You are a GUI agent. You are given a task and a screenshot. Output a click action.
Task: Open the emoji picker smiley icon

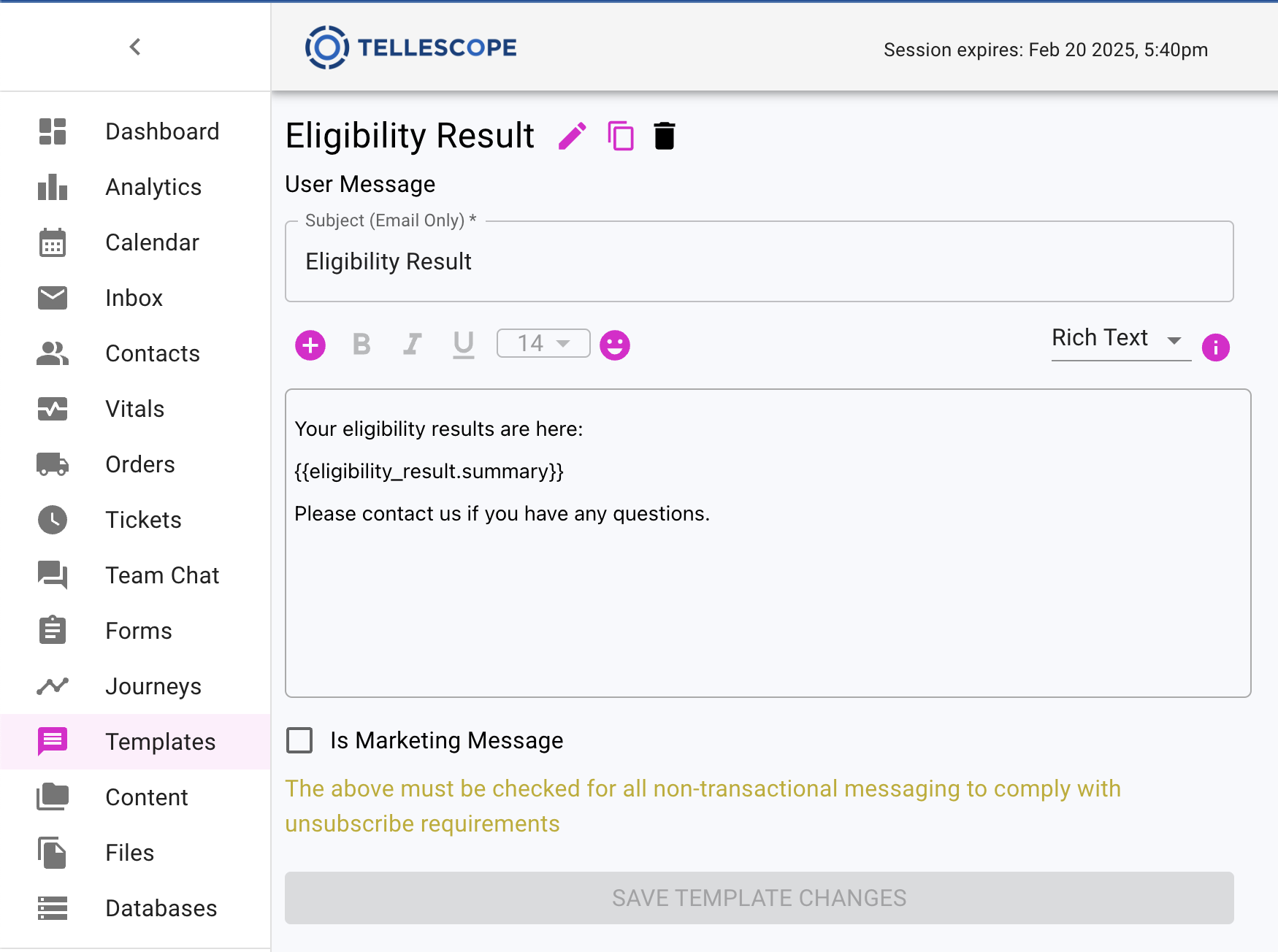coord(615,345)
